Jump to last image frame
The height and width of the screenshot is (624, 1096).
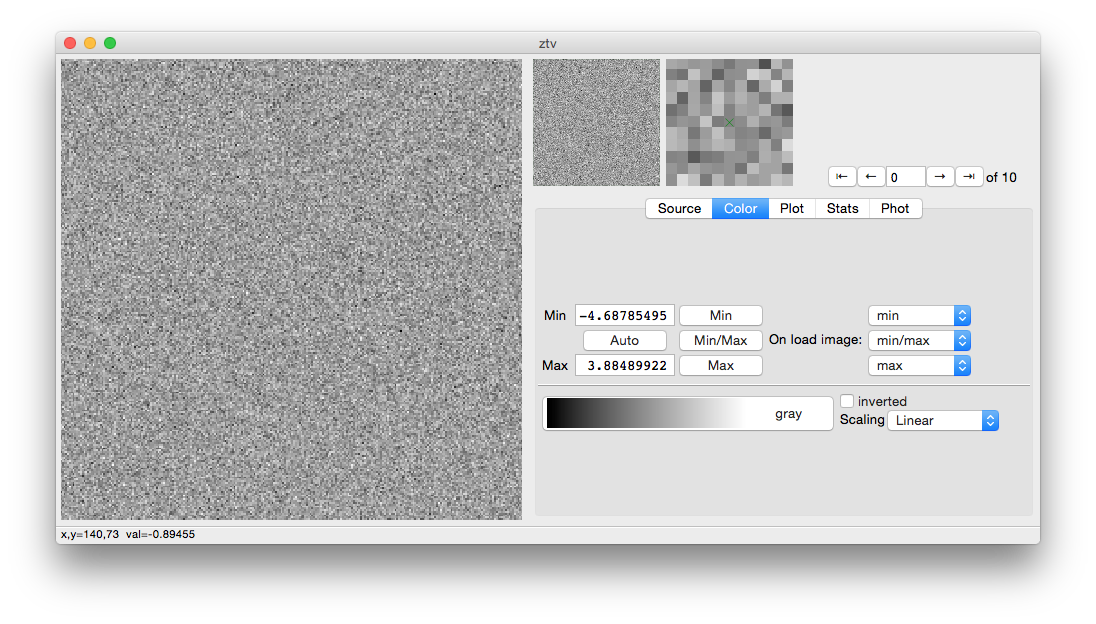coord(969,177)
